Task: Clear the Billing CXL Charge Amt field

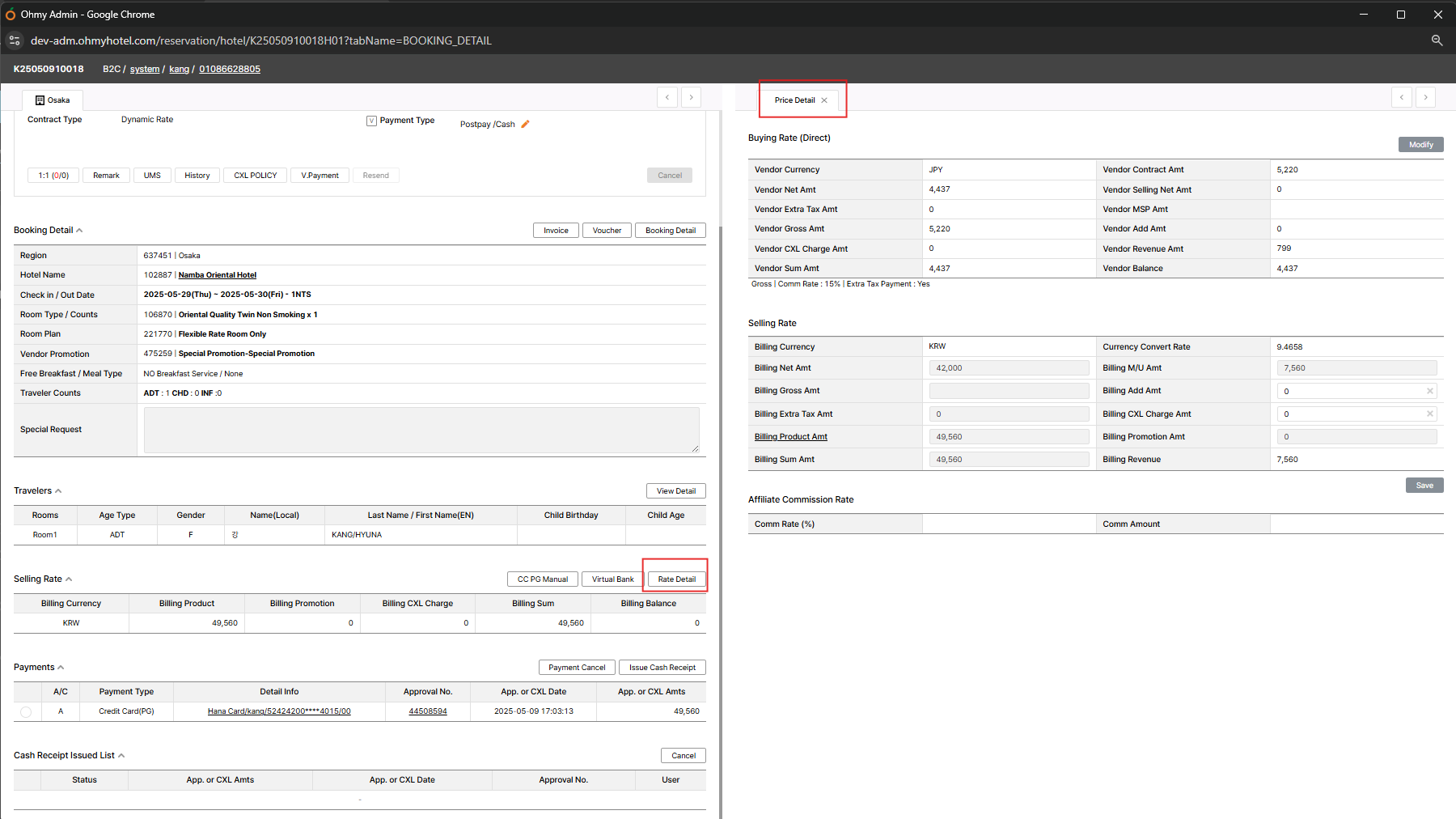Action: click(1429, 414)
